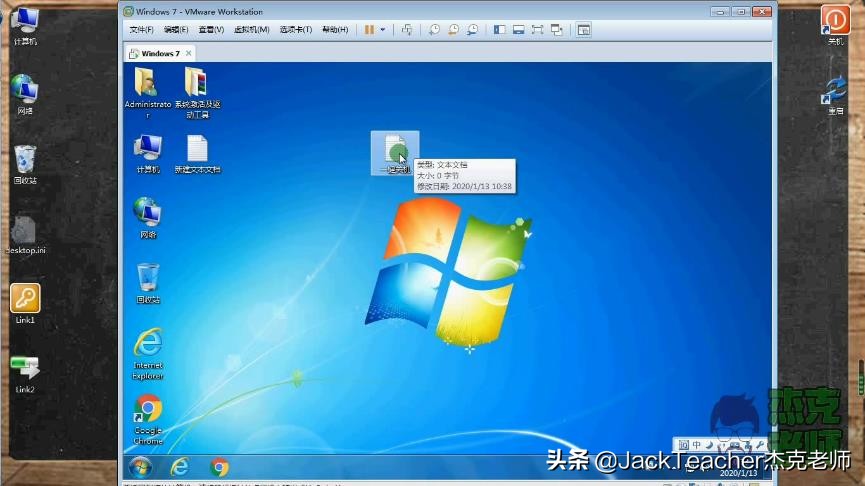Open the VM Start menu orb
This screenshot has width=865, height=486.
(x=140, y=468)
